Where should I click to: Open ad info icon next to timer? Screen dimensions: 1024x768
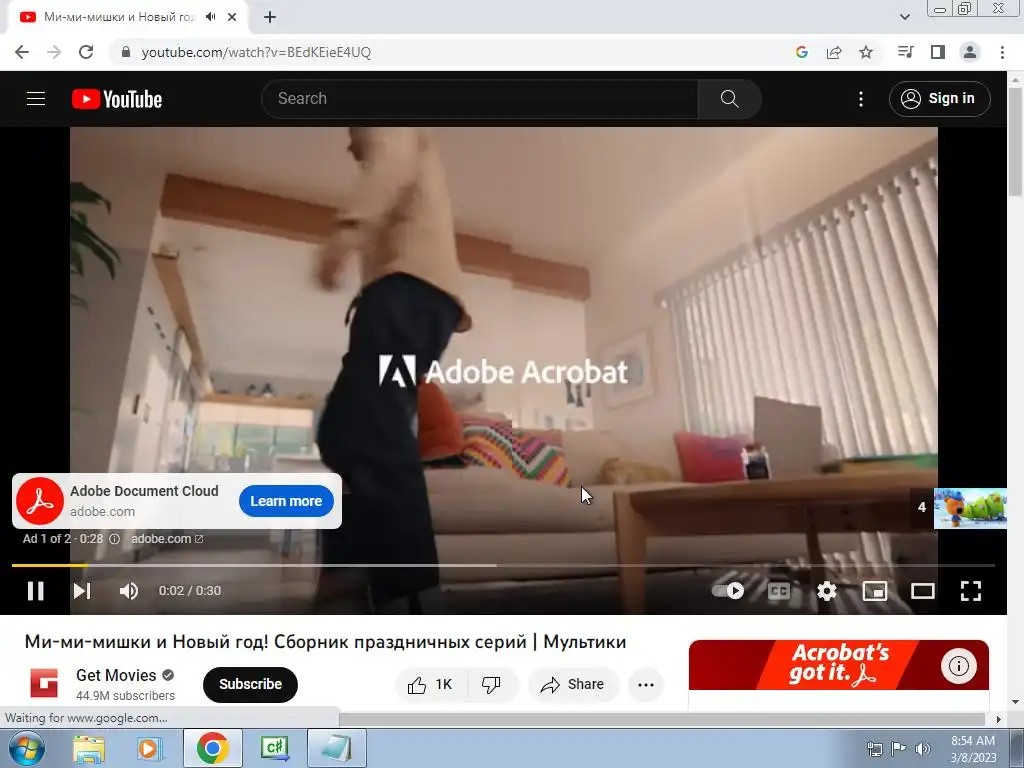click(114, 539)
